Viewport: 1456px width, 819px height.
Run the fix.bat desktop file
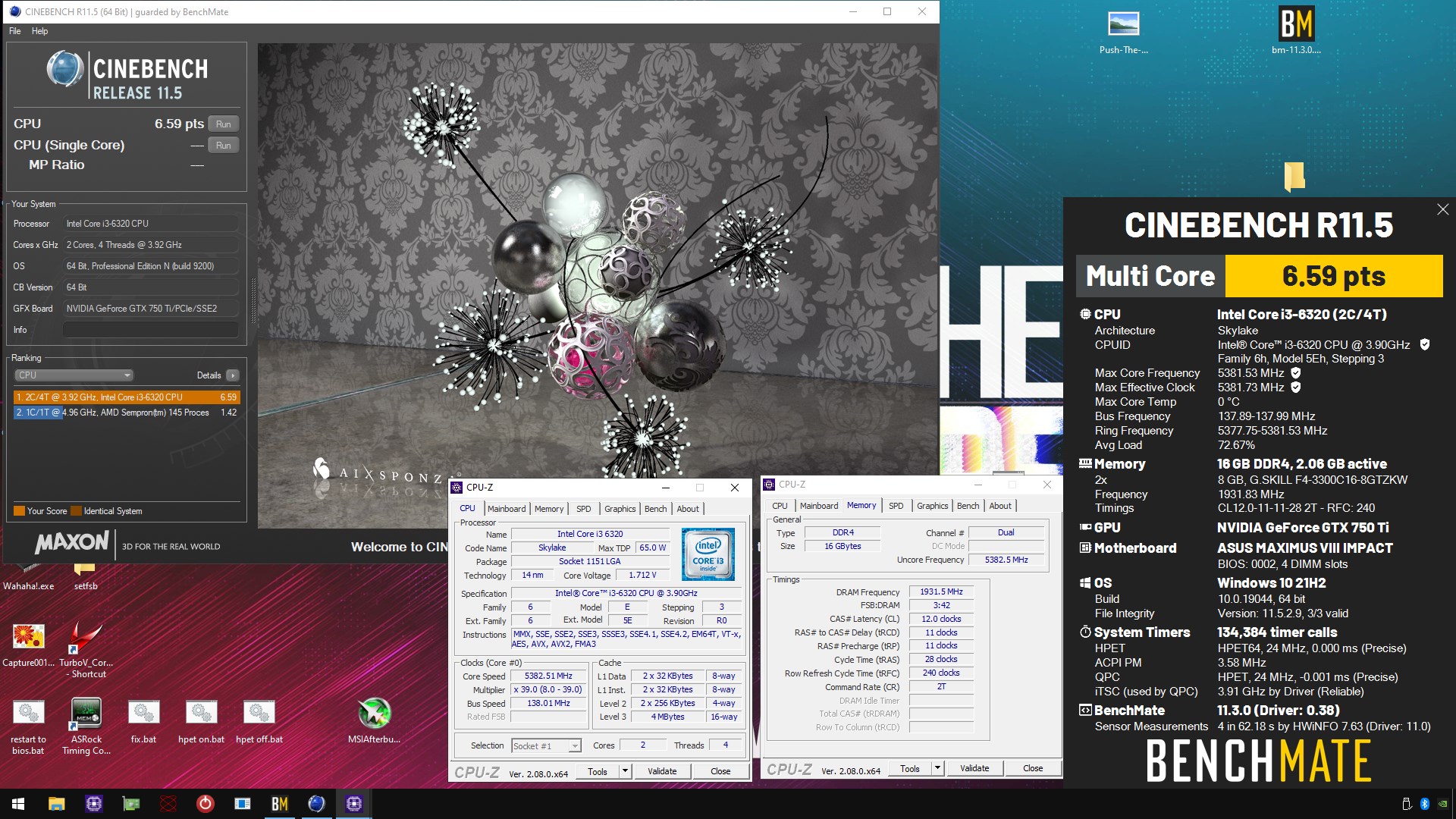coord(143,721)
